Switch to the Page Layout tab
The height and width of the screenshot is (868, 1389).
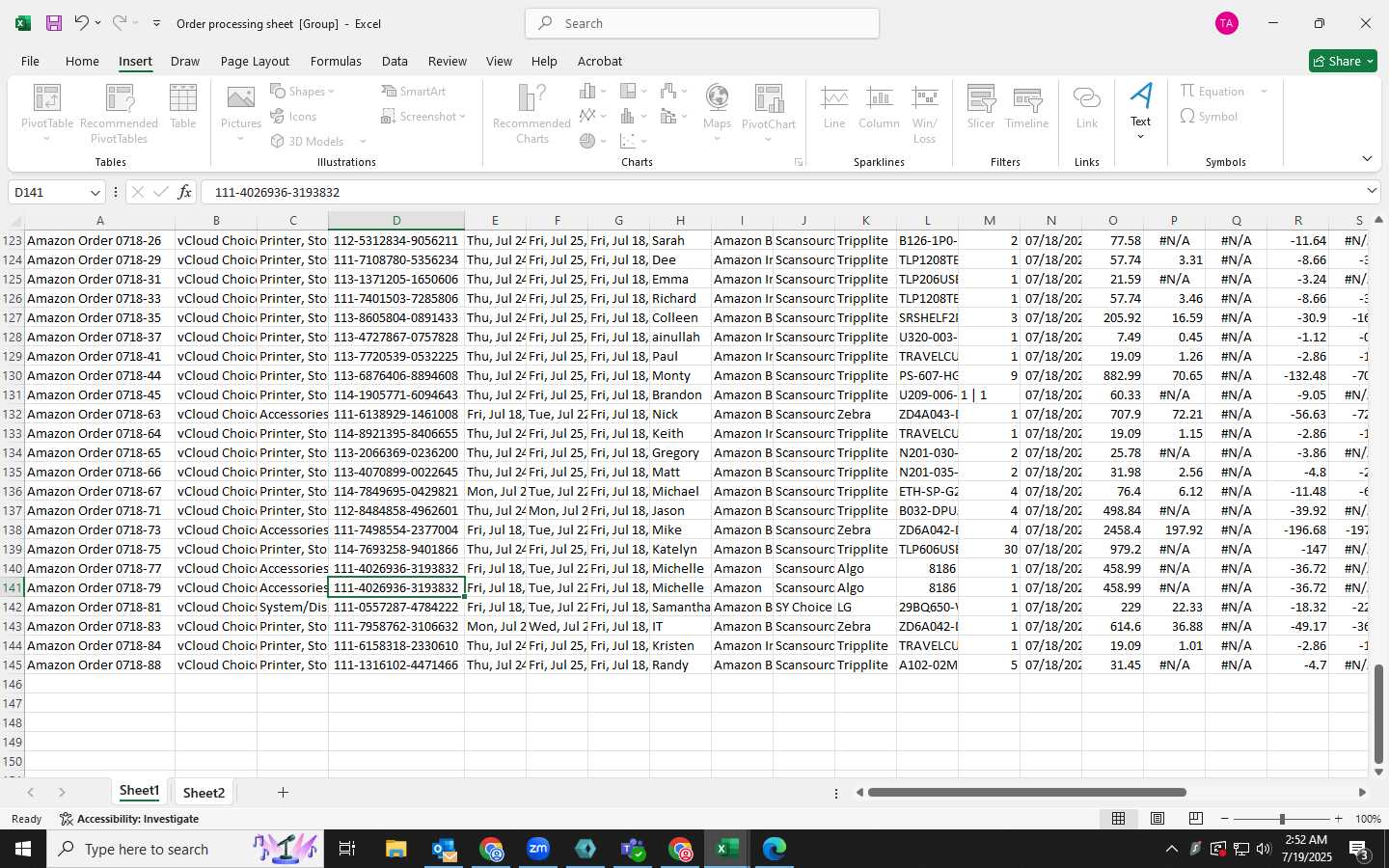click(255, 61)
